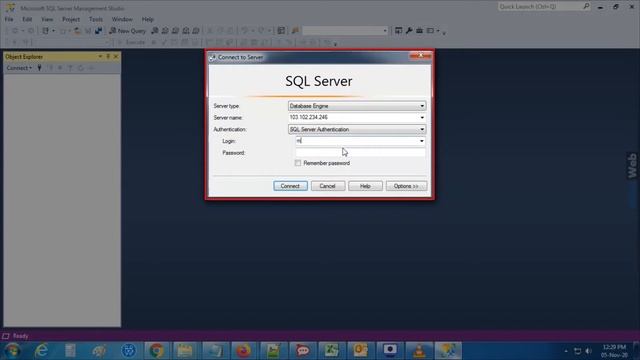Open the Windows Start button
640x360 pixels.
pos(12,350)
